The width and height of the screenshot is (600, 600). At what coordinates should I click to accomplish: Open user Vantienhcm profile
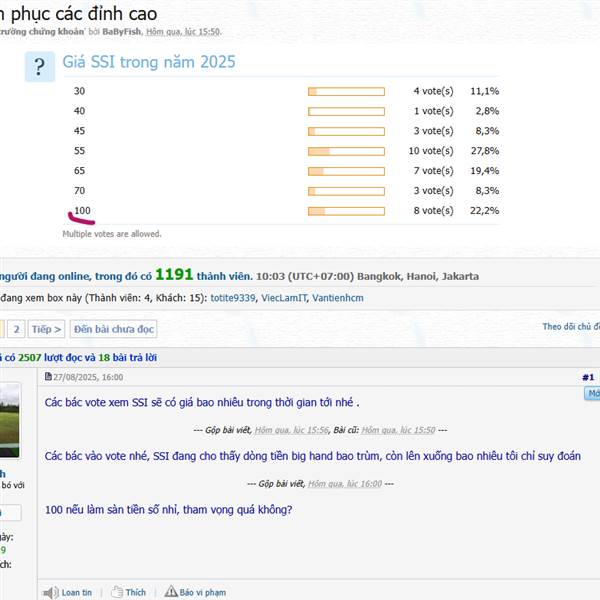338,298
